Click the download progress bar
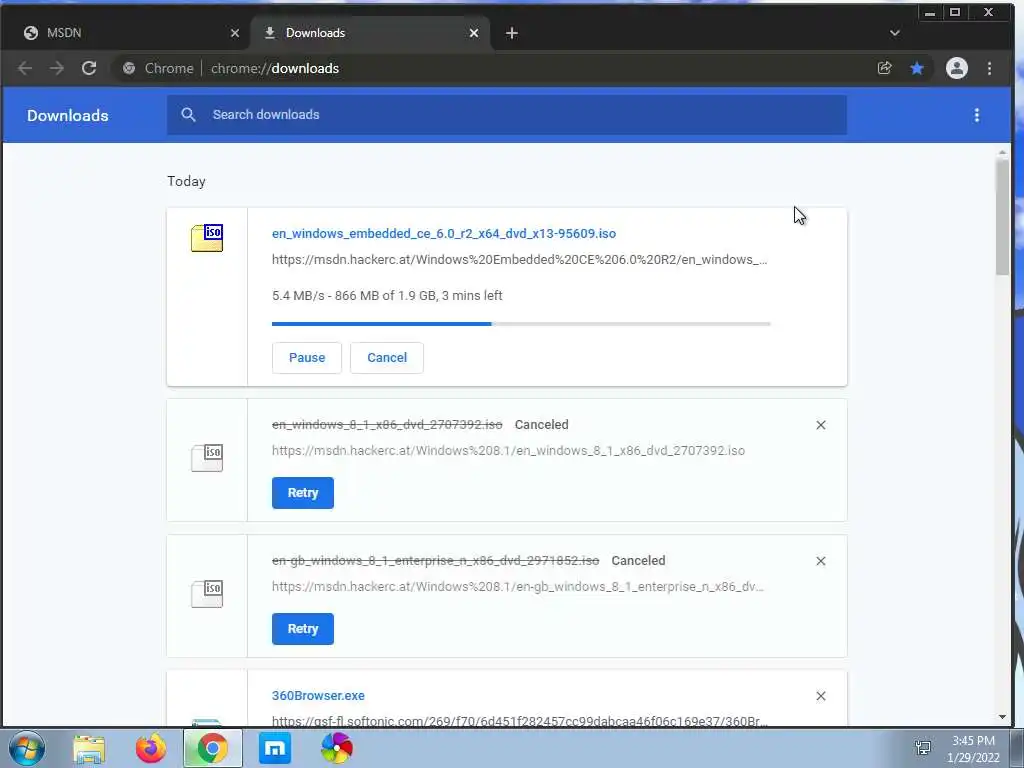Viewport: 1024px width, 768px height. click(x=521, y=323)
